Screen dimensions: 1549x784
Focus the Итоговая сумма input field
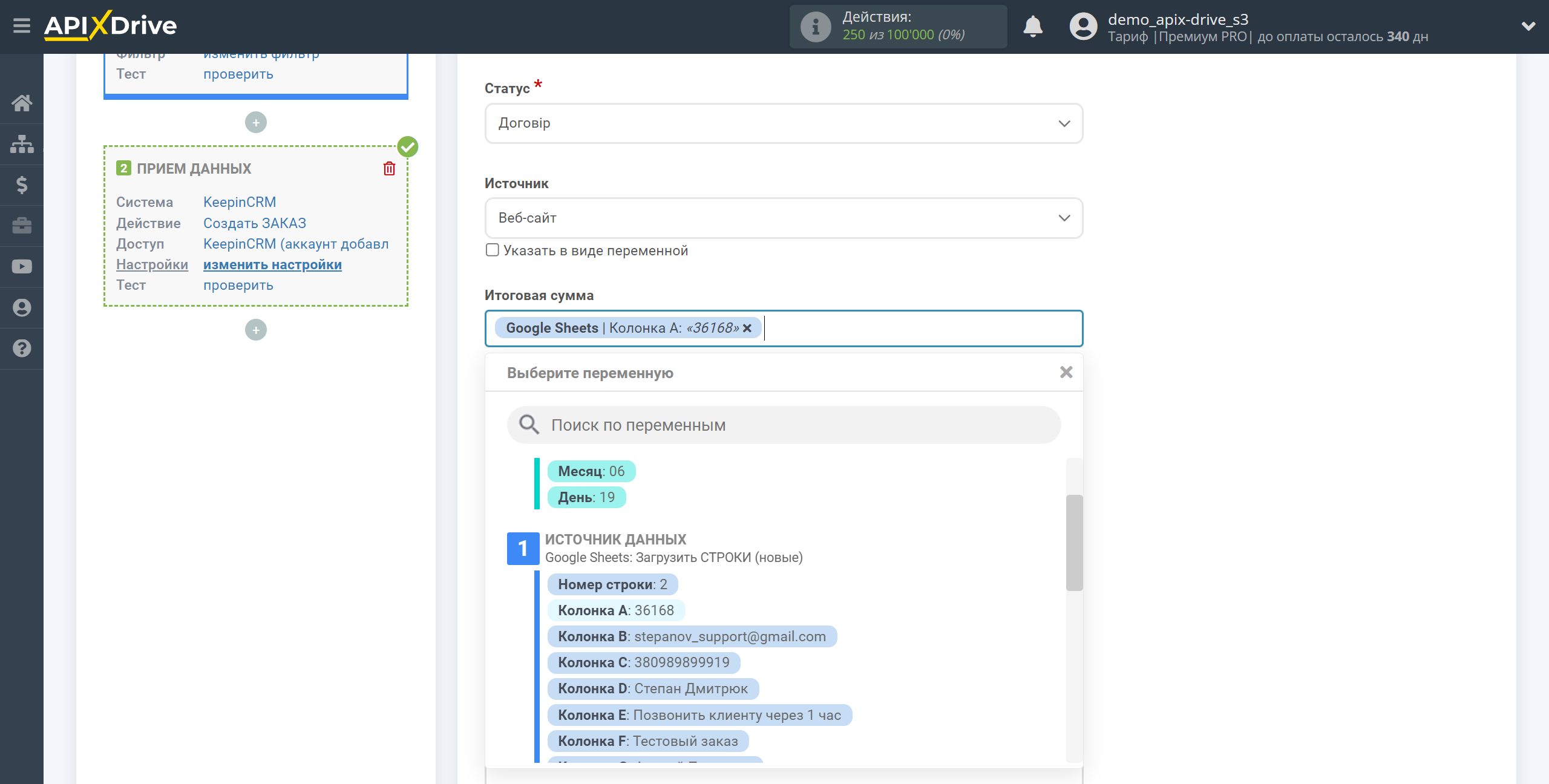tap(784, 328)
